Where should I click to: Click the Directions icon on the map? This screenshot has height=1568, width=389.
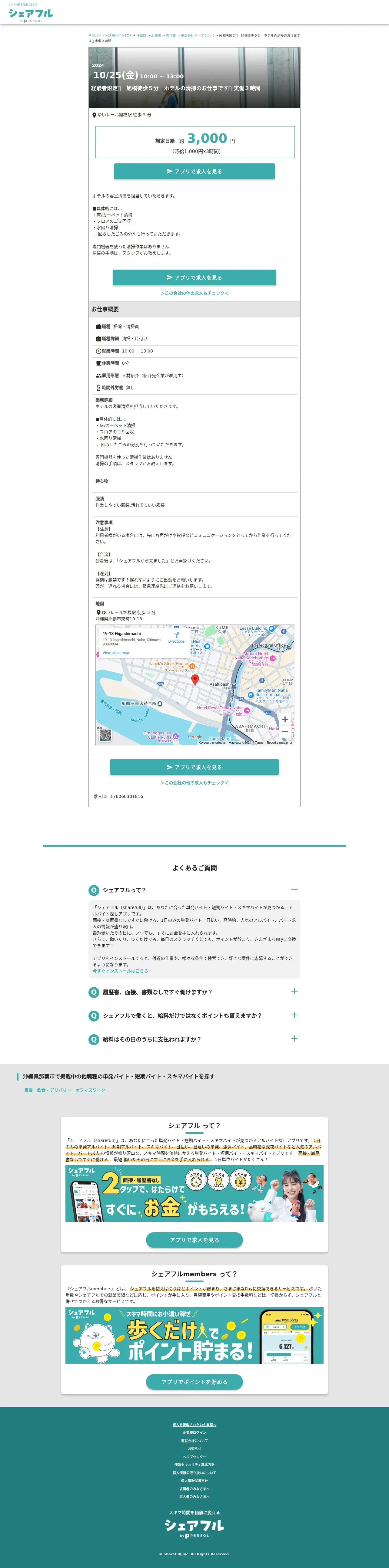coord(176,635)
